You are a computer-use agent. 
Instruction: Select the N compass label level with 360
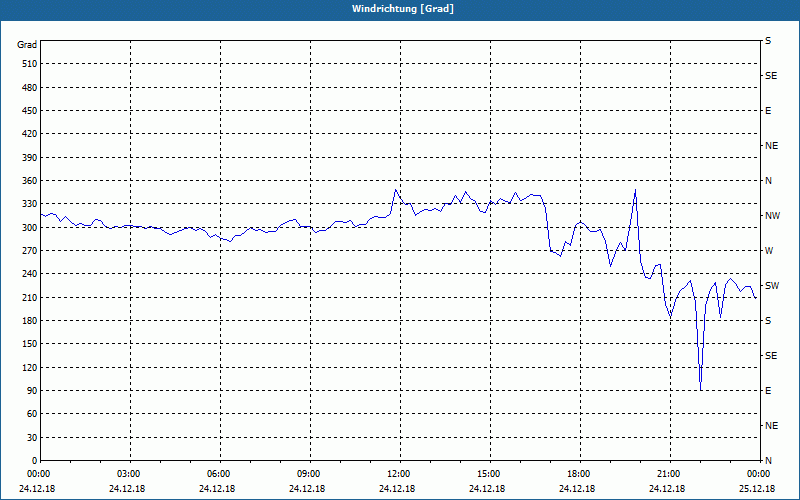pyautogui.click(x=768, y=181)
